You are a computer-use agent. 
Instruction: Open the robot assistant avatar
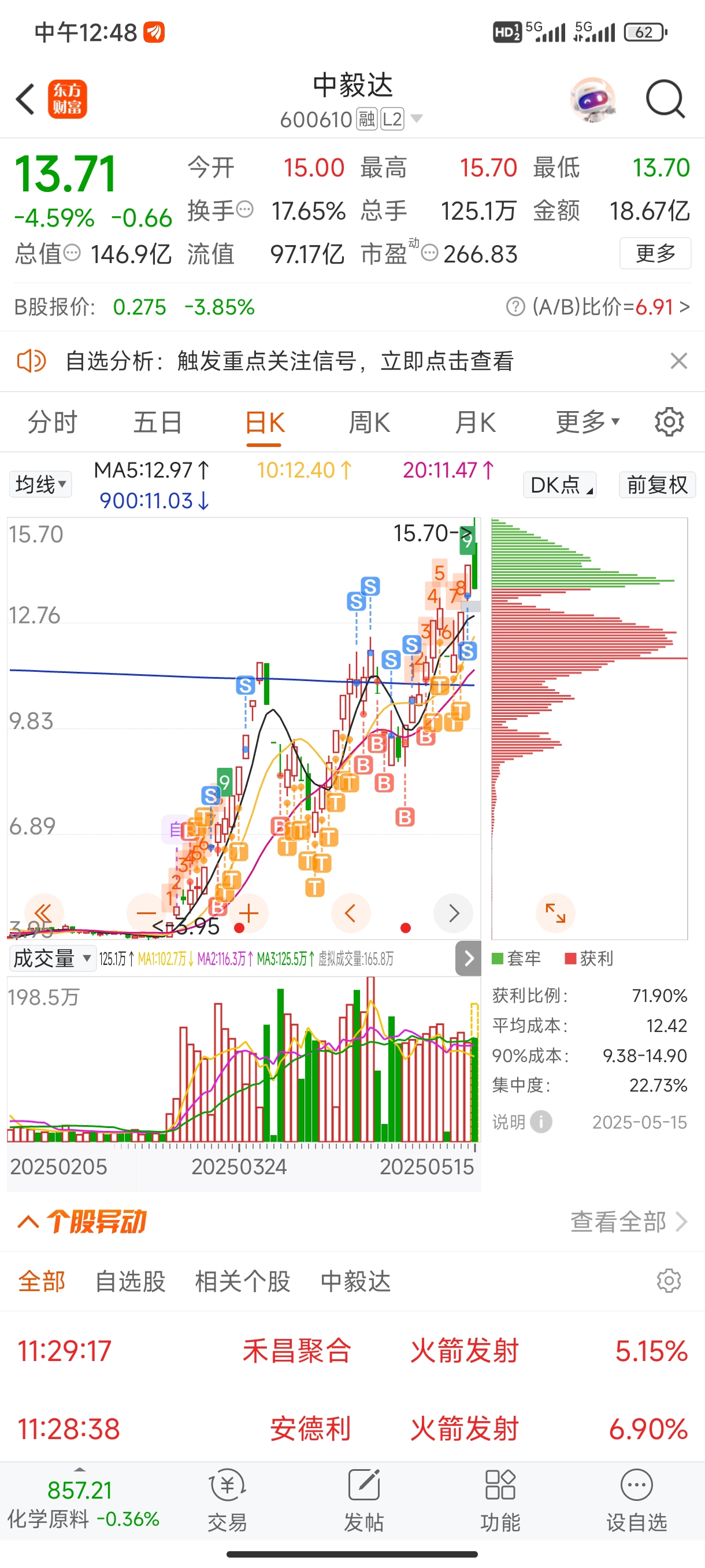coord(592,99)
